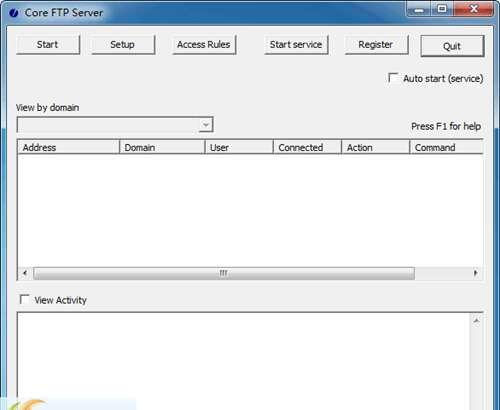
Task: Click the Start button
Action: [48, 45]
